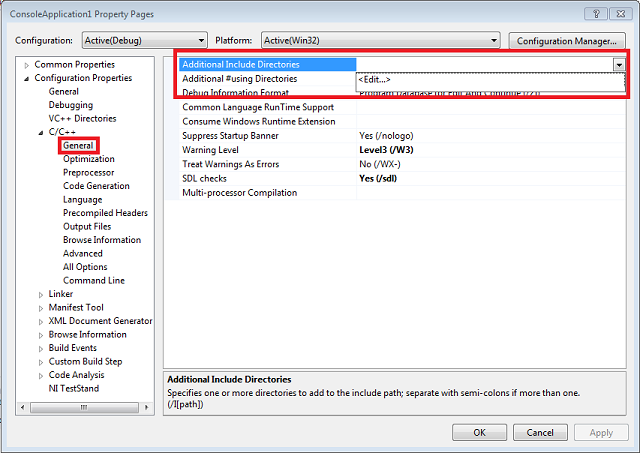Click the Apply button
Image resolution: width=640 pixels, height=453 pixels.
point(601,433)
